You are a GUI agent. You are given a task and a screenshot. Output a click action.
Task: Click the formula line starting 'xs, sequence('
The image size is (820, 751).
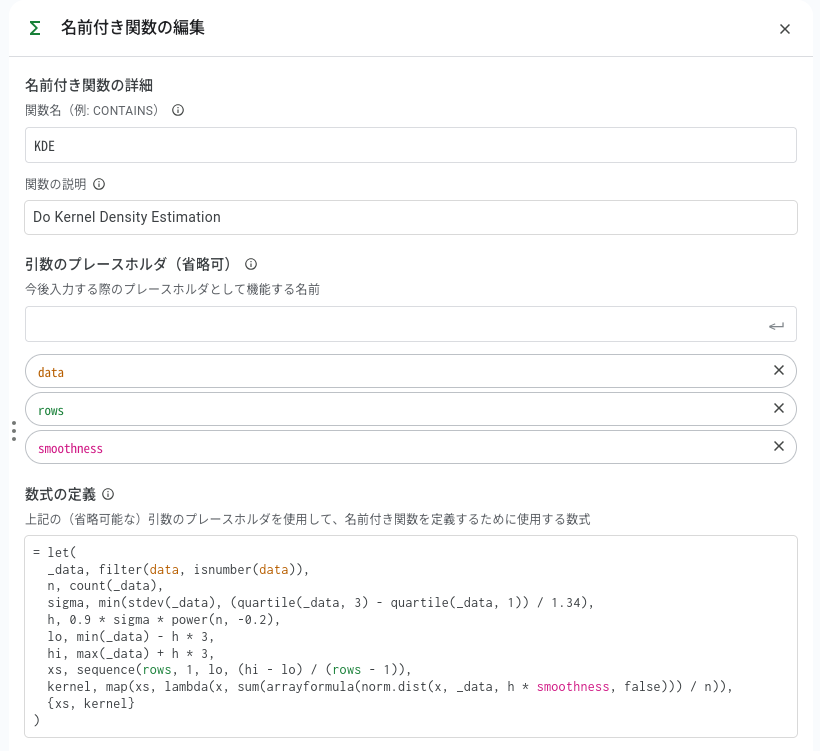(229, 670)
